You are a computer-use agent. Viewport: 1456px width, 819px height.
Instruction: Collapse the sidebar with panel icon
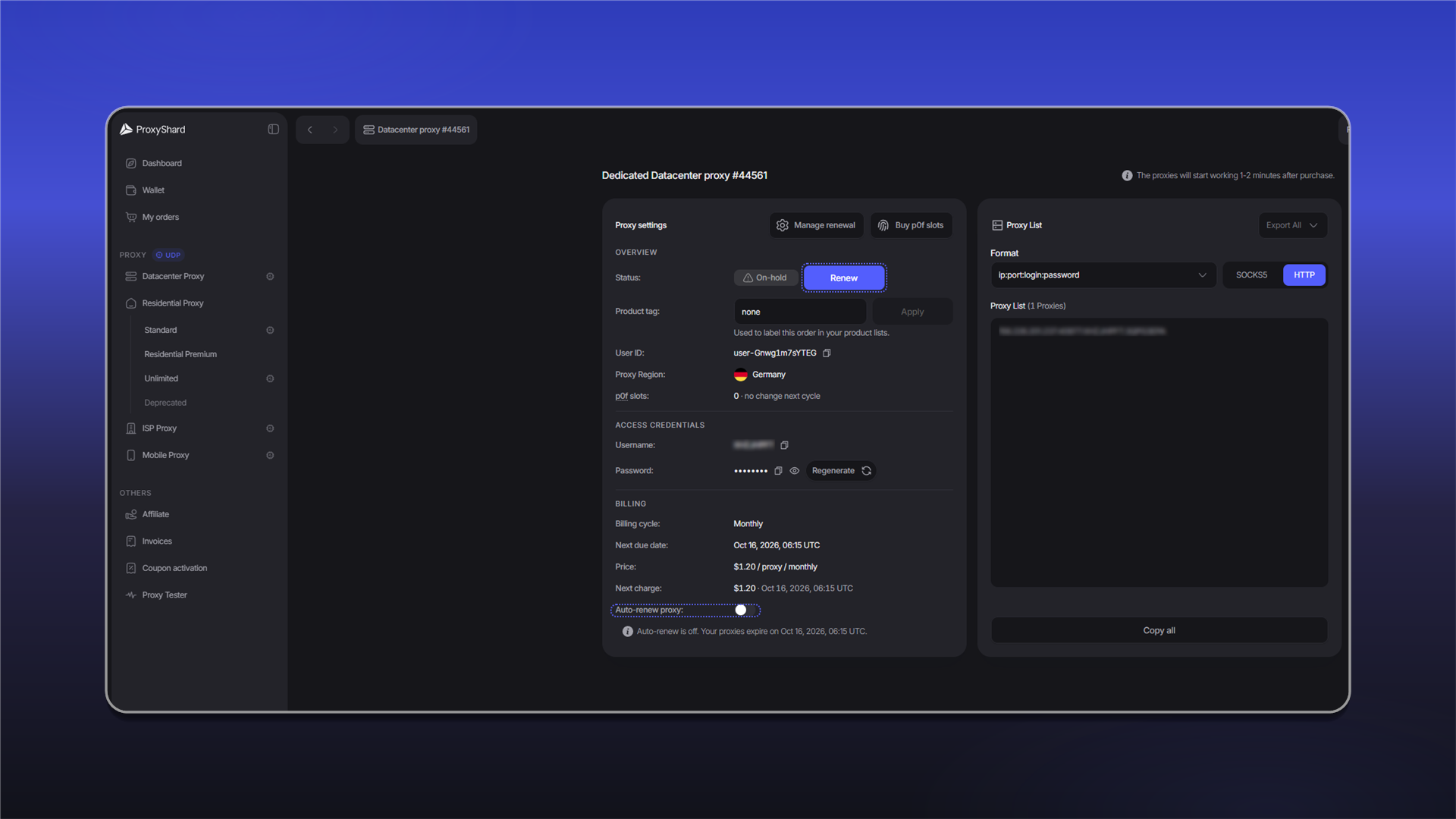[273, 130]
